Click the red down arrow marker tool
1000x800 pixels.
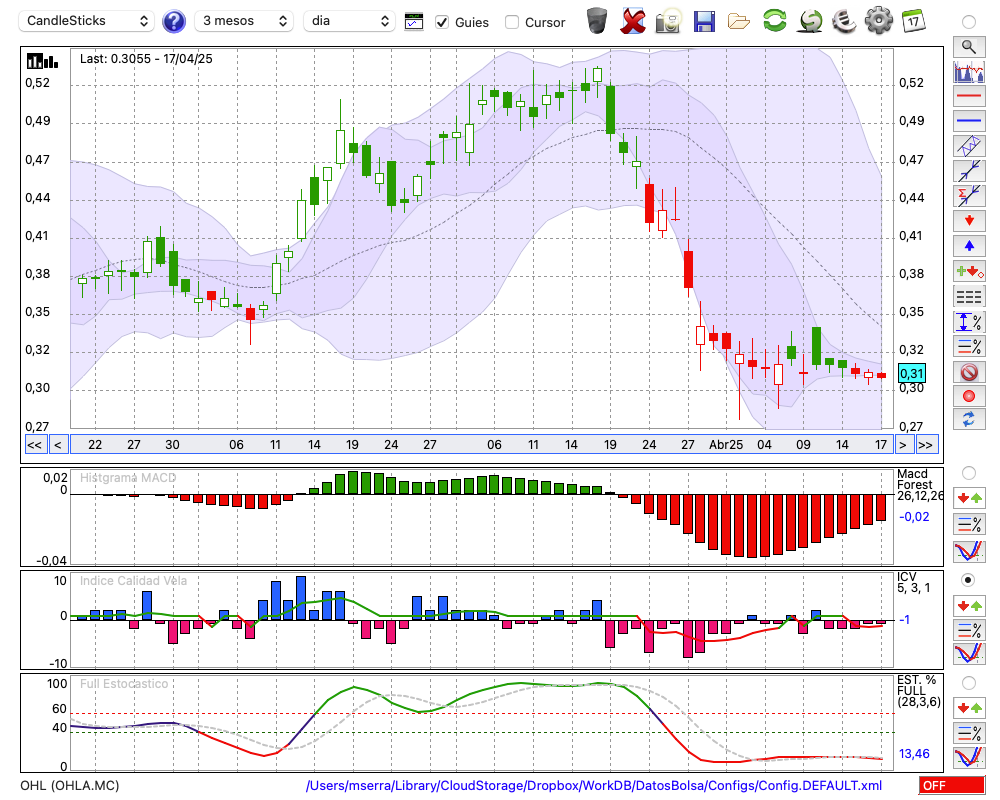pyautogui.click(x=969, y=221)
